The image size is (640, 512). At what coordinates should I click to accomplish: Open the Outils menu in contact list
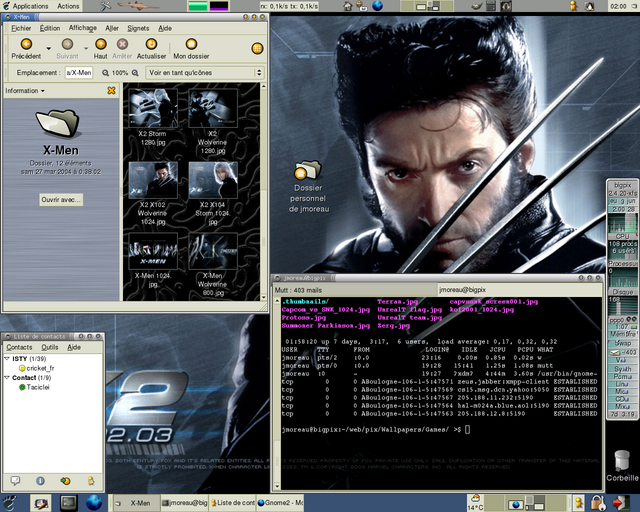pyautogui.click(x=50, y=347)
